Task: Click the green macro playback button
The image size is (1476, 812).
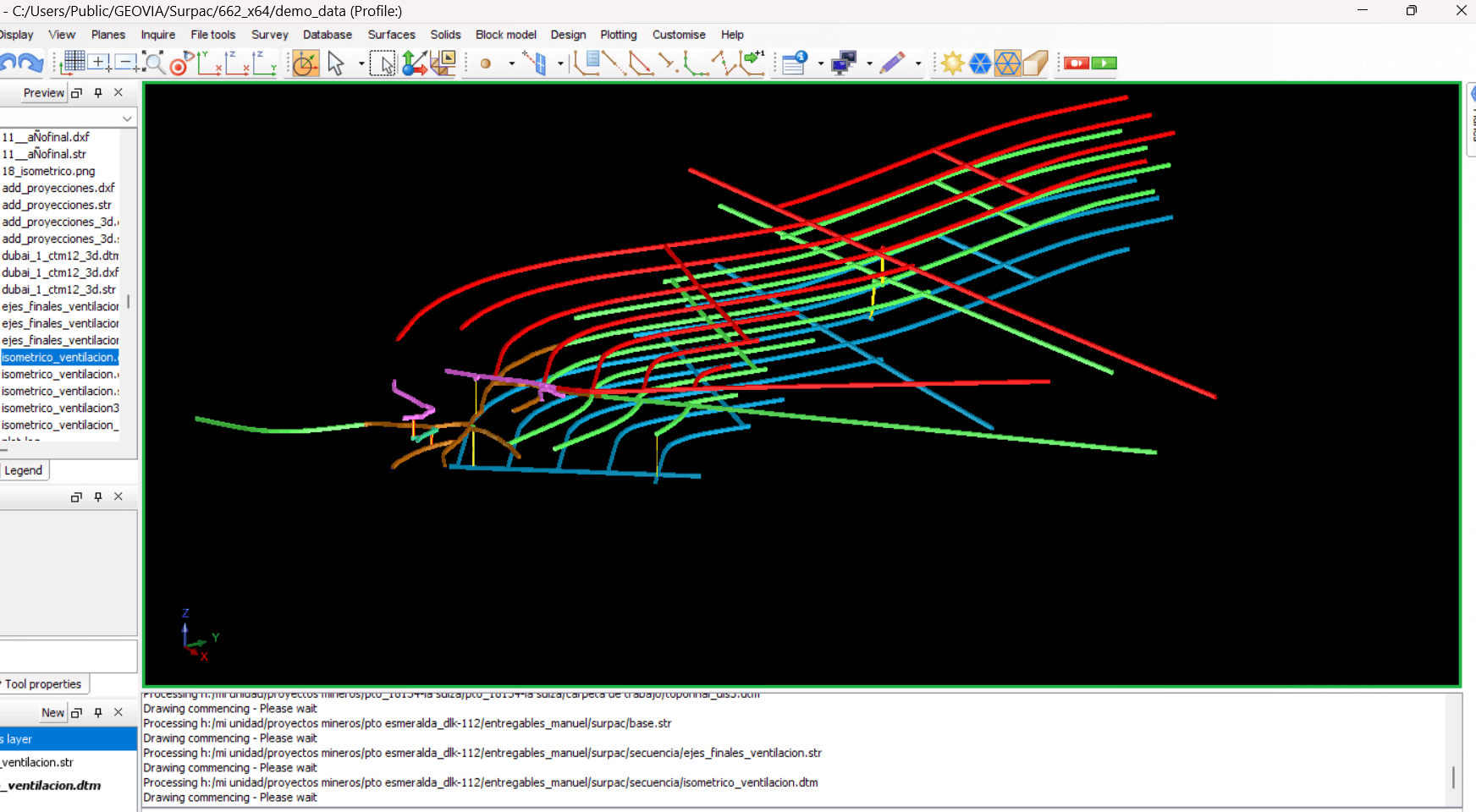Action: [x=1104, y=63]
